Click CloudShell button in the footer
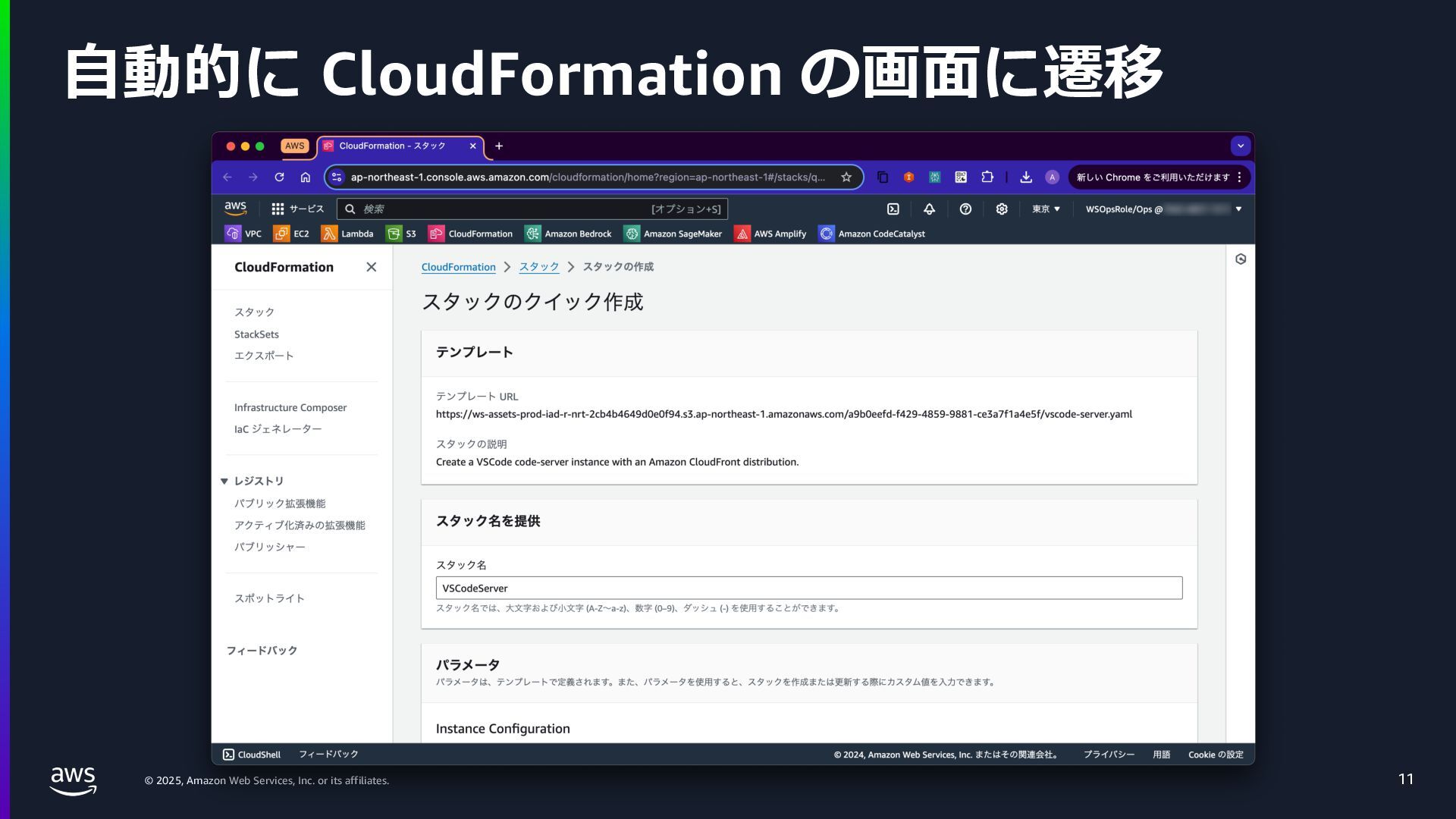This screenshot has width=1456, height=819. 252,755
